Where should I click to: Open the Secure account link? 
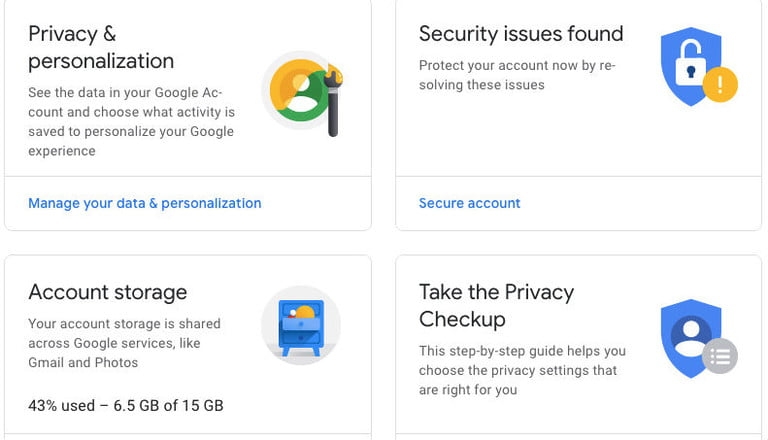469,203
